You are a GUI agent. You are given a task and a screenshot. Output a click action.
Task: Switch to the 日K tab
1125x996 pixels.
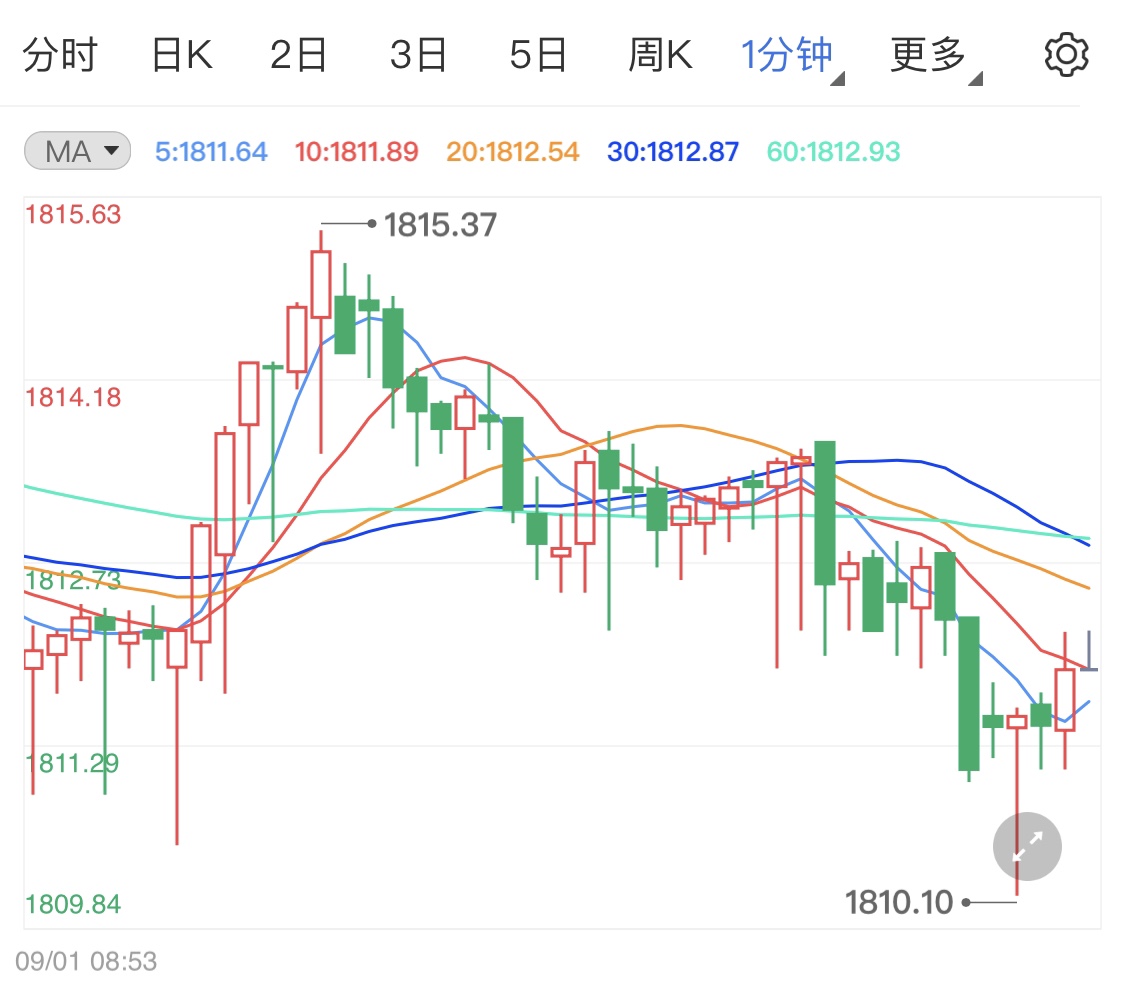pos(182,55)
